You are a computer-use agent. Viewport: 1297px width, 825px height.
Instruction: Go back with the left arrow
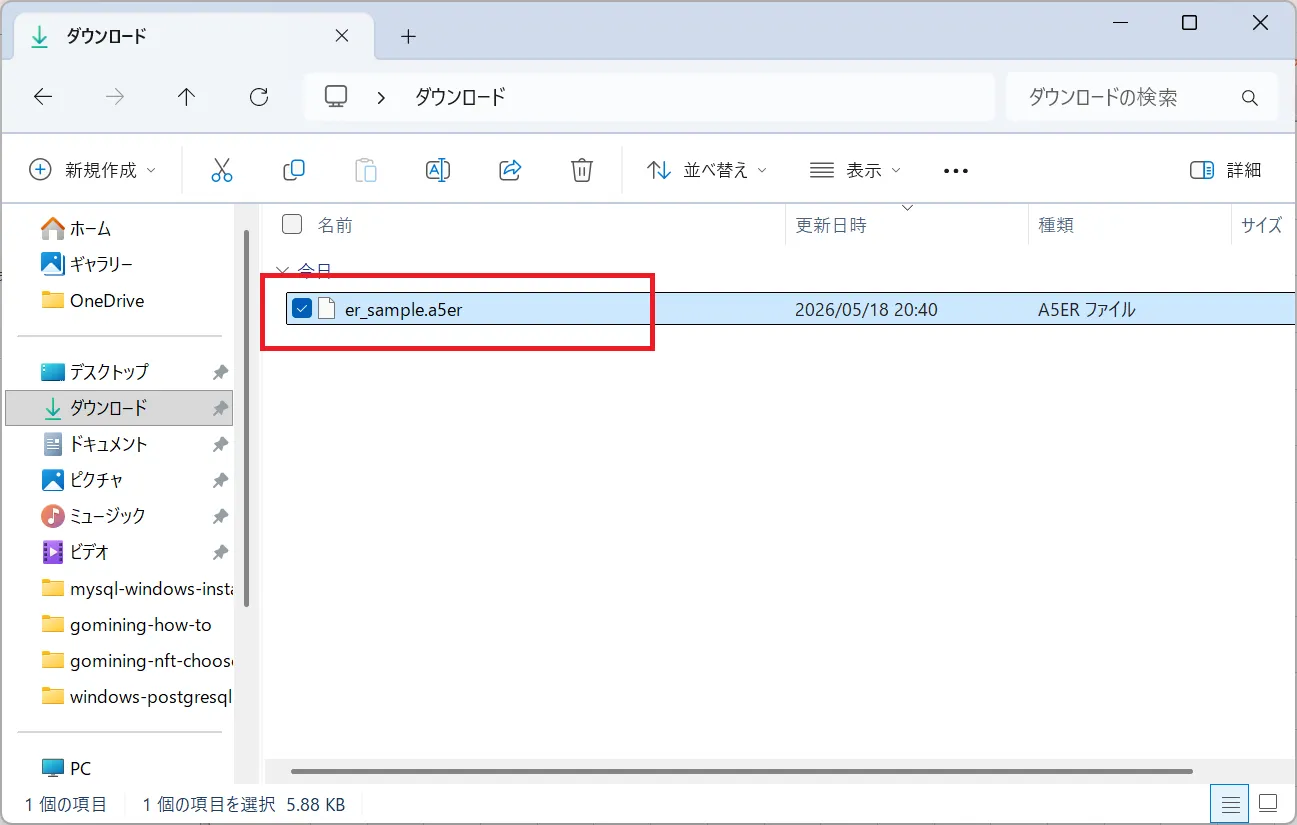[43, 97]
